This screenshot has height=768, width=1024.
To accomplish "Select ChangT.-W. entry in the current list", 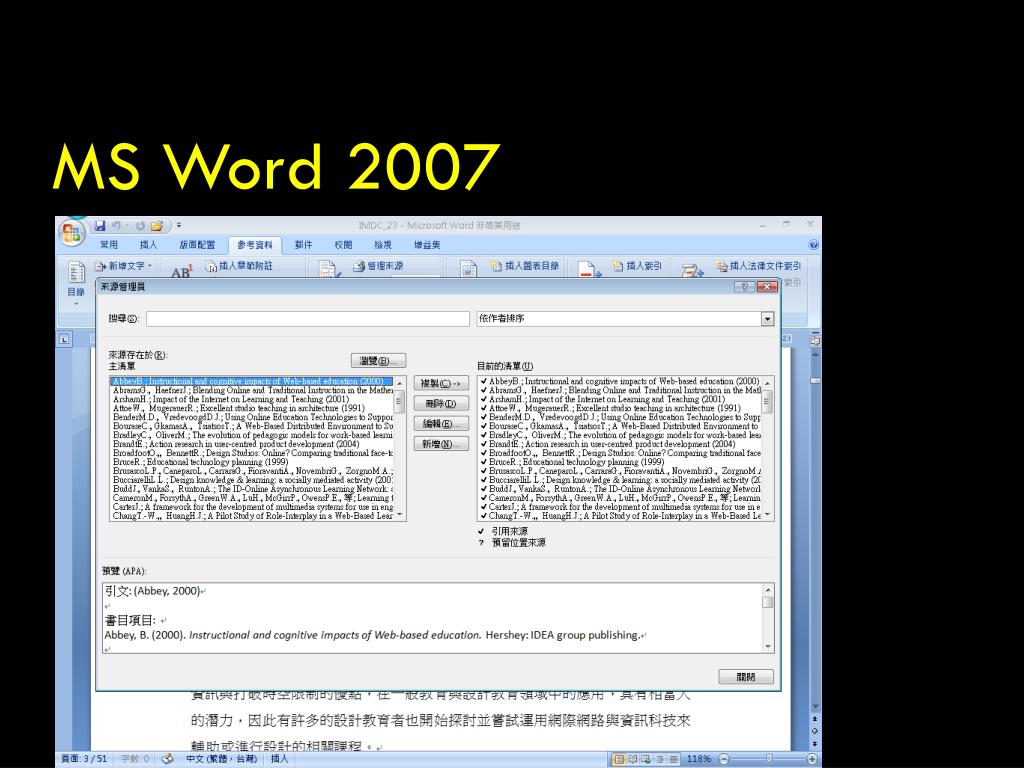I will pyautogui.click(x=620, y=516).
